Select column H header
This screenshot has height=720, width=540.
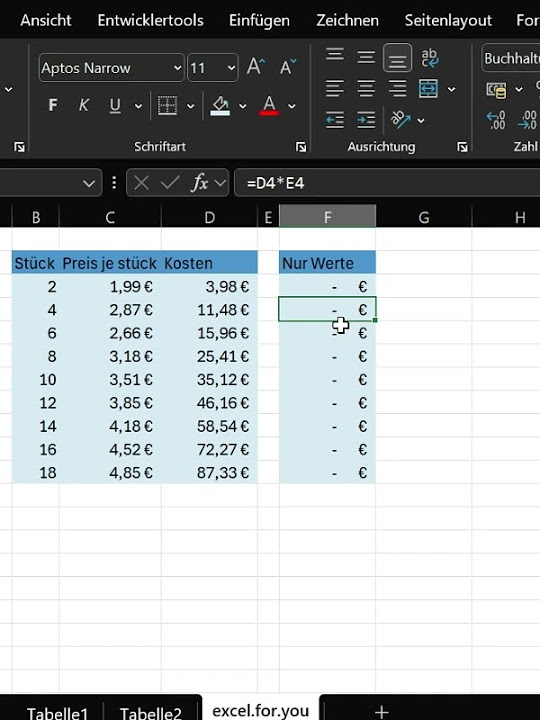point(506,217)
